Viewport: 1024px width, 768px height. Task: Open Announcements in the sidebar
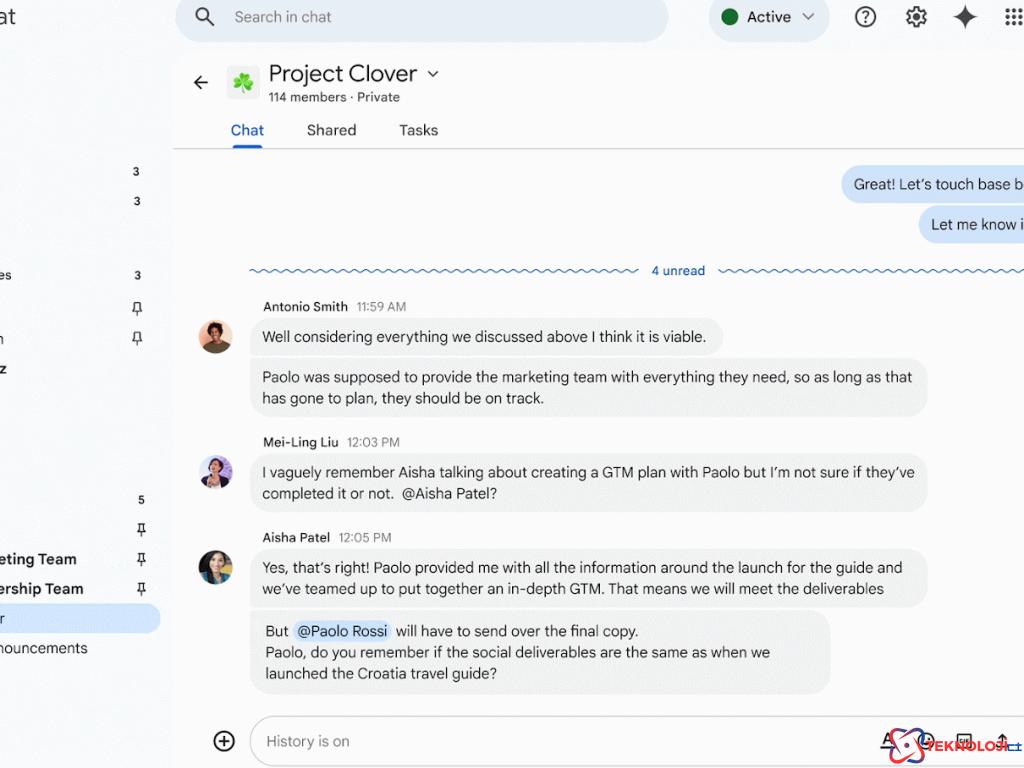(45, 648)
